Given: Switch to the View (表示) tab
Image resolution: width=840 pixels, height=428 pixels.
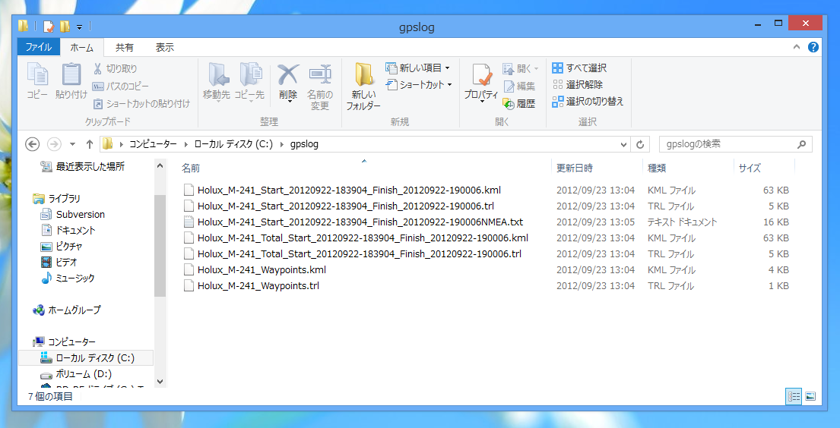Looking at the screenshot, I should coord(165,48).
